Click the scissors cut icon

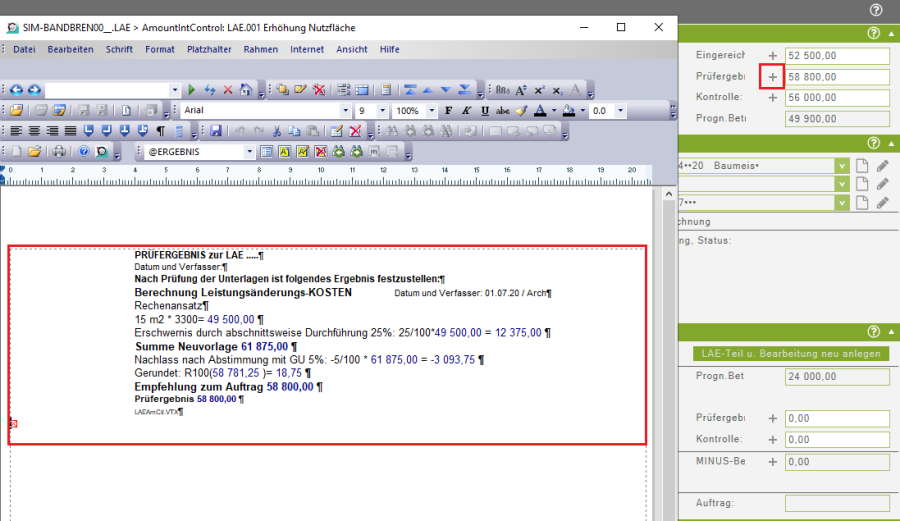277,131
